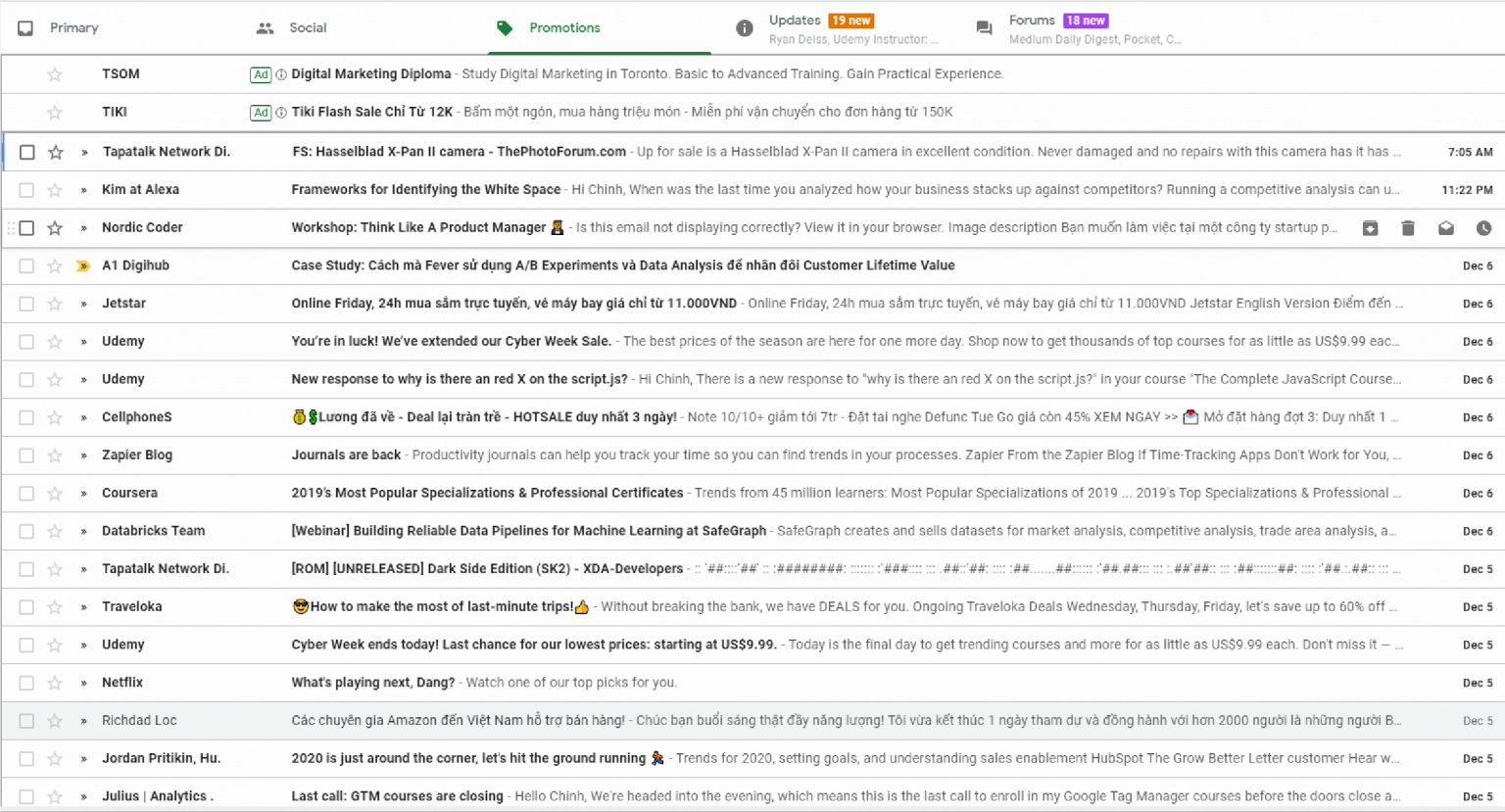Toggle importance marker on Traveloka email
The height and width of the screenshot is (812, 1505).
[83, 607]
